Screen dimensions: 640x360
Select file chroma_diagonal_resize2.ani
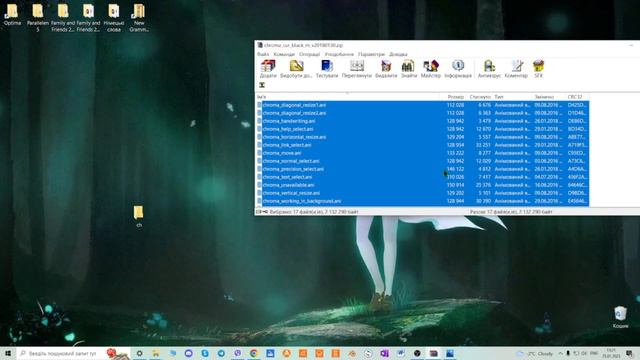click(x=422, y=113)
